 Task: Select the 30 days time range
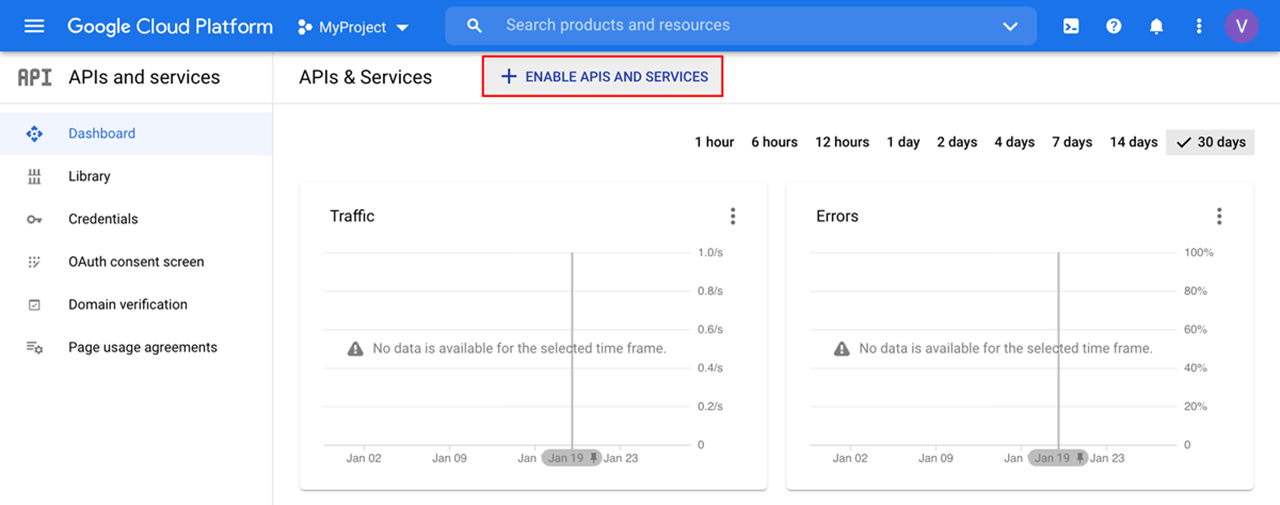click(x=1210, y=142)
